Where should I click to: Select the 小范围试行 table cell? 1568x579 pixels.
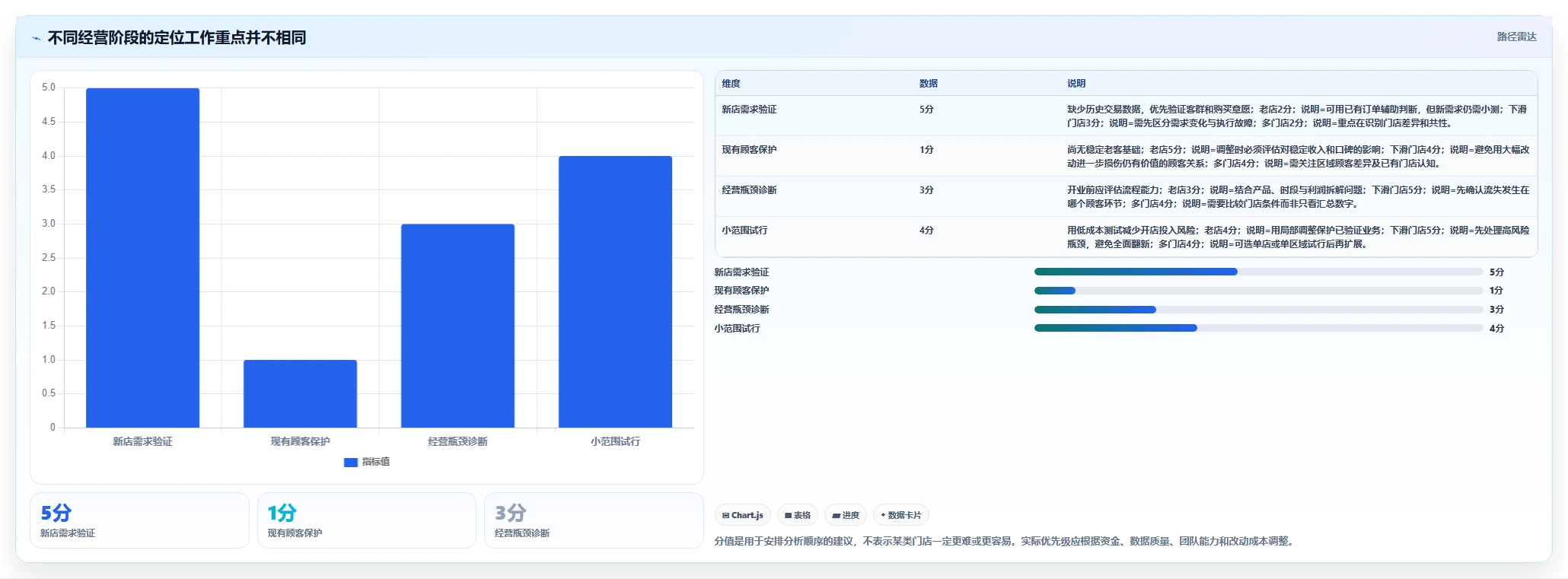coord(744,231)
